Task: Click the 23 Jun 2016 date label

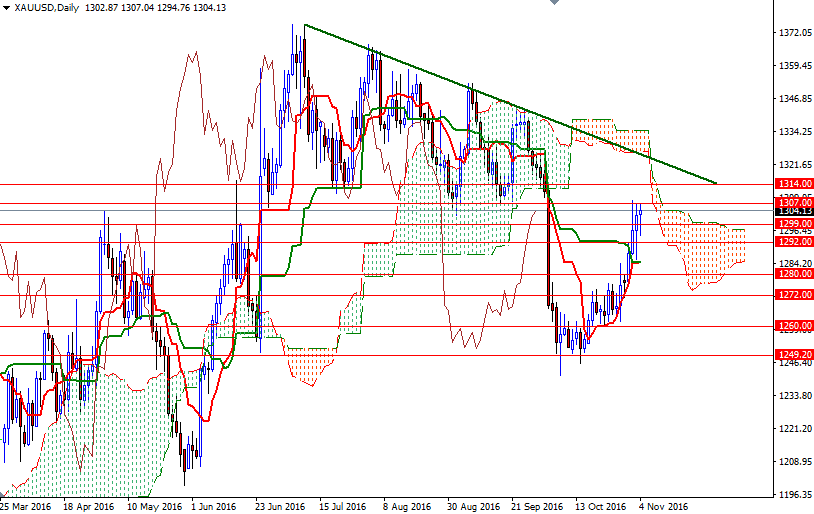Action: 280,506
